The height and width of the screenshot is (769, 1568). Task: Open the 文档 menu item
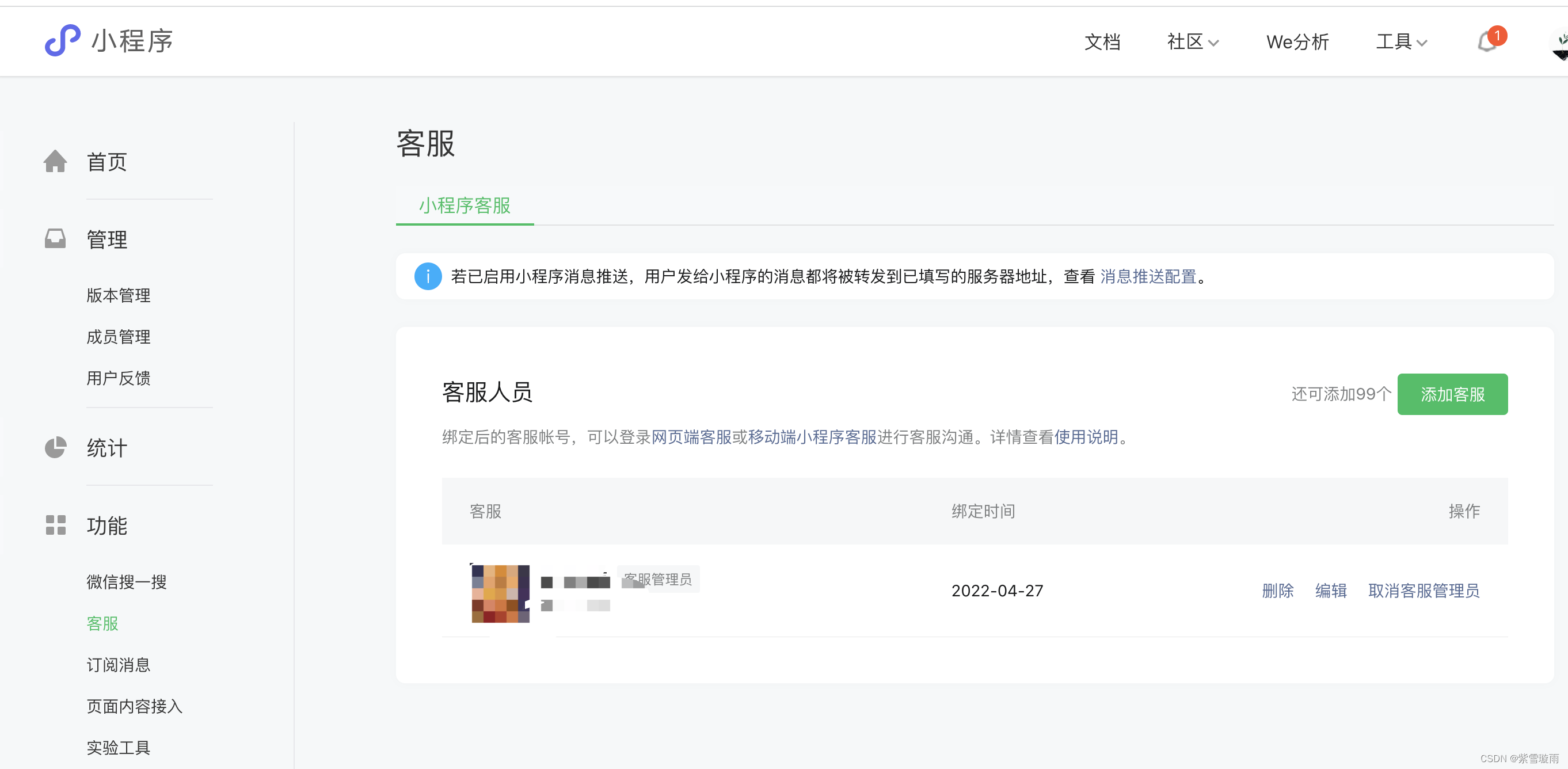point(1102,42)
